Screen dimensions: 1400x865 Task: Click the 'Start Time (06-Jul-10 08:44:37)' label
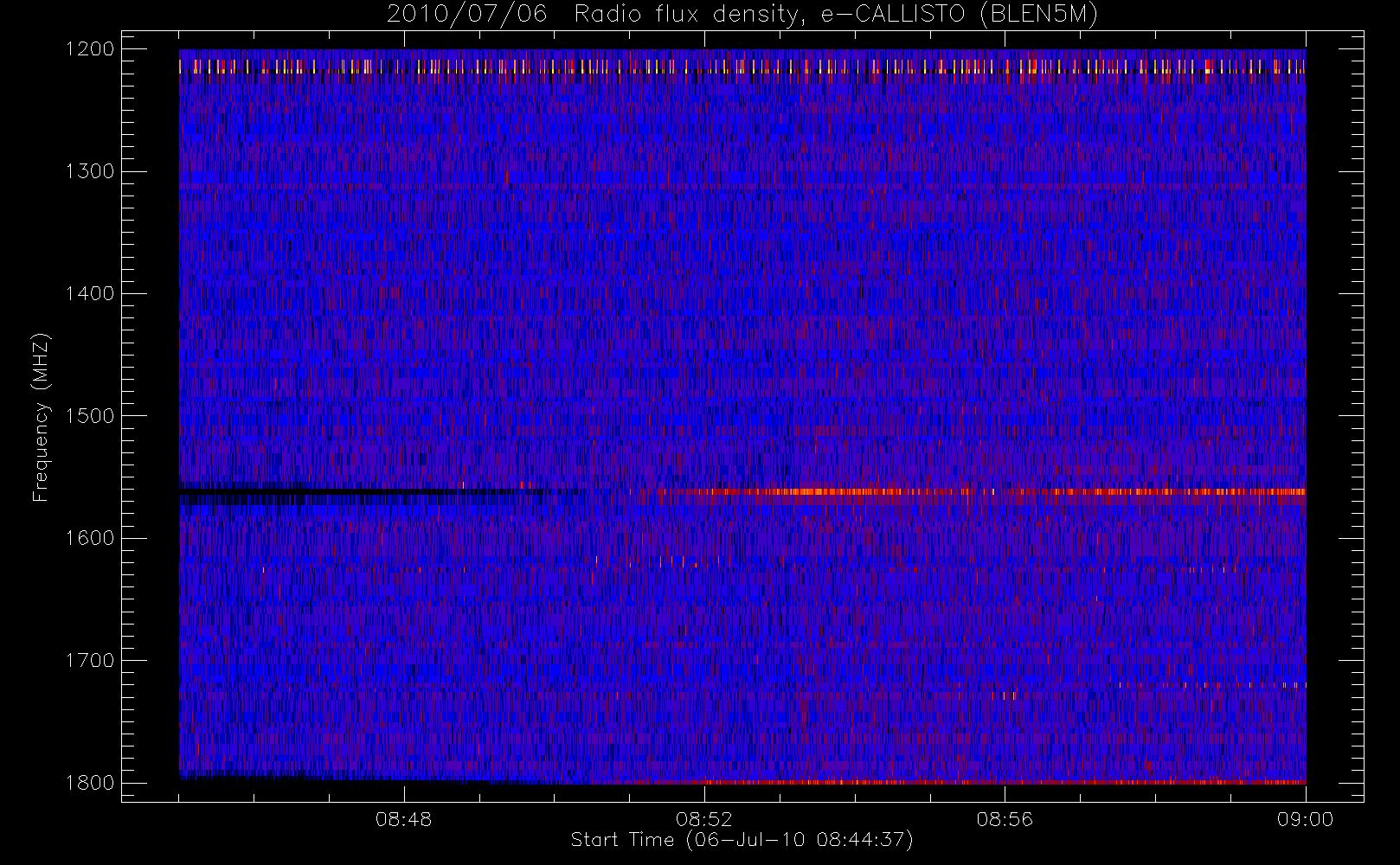pos(742,840)
